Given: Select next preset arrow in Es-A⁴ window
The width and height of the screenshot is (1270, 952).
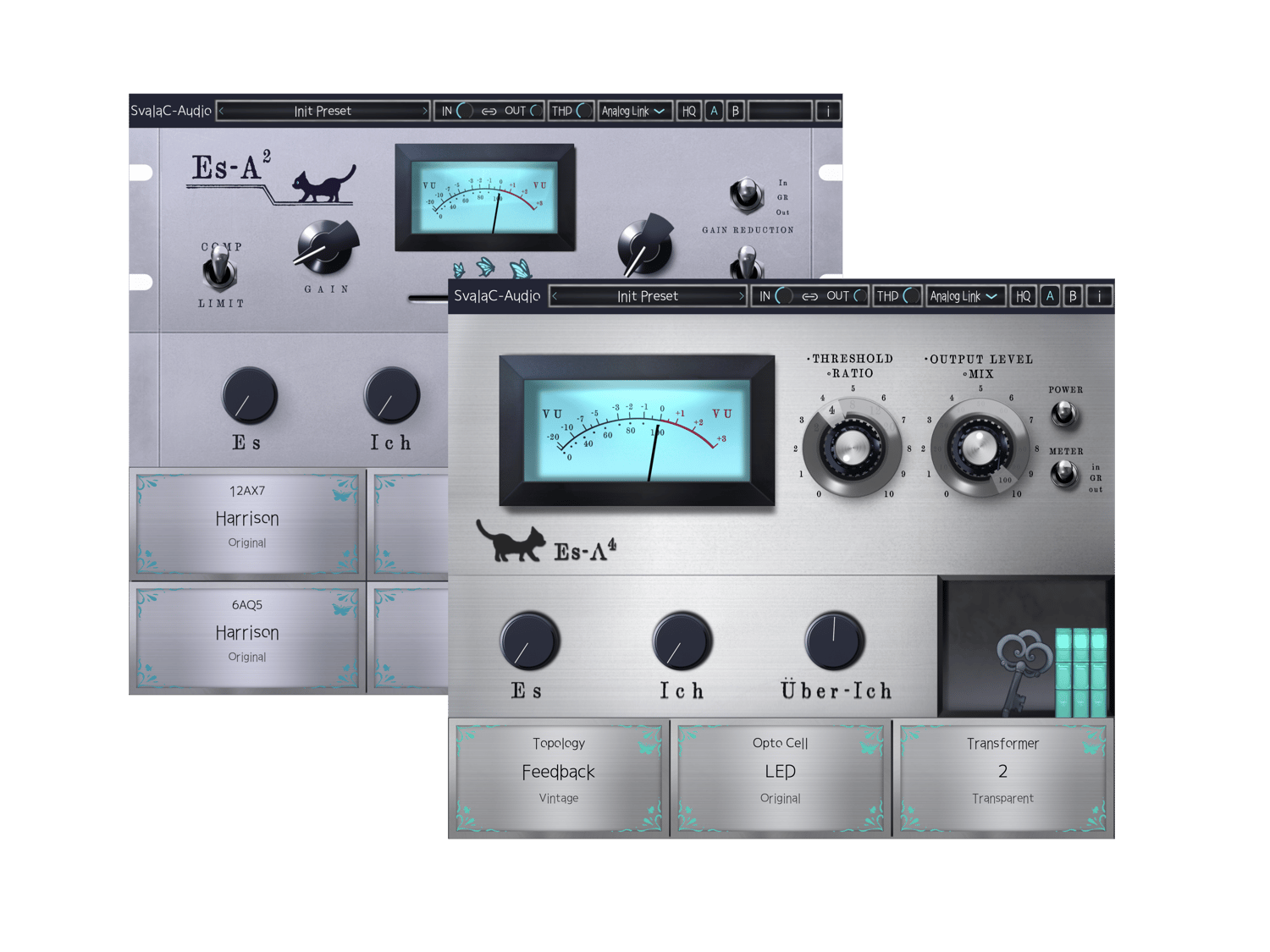Looking at the screenshot, I should (741, 296).
